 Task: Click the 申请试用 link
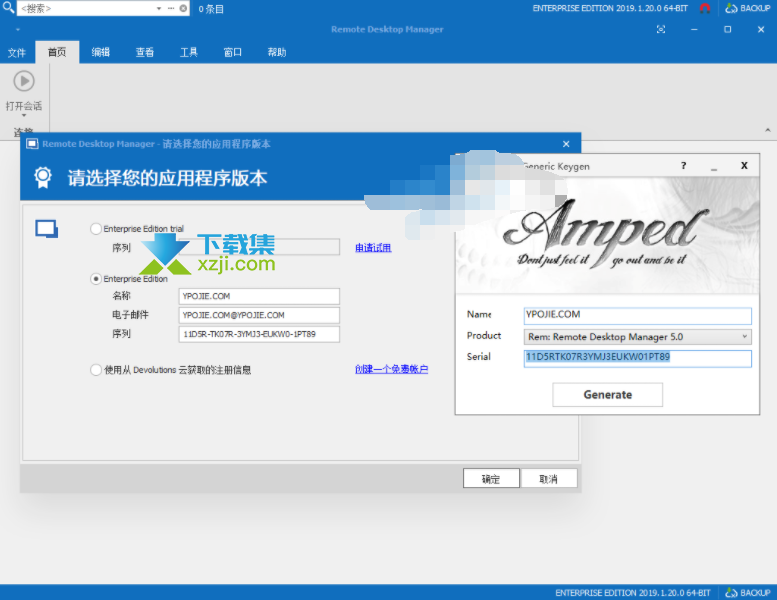[373, 248]
